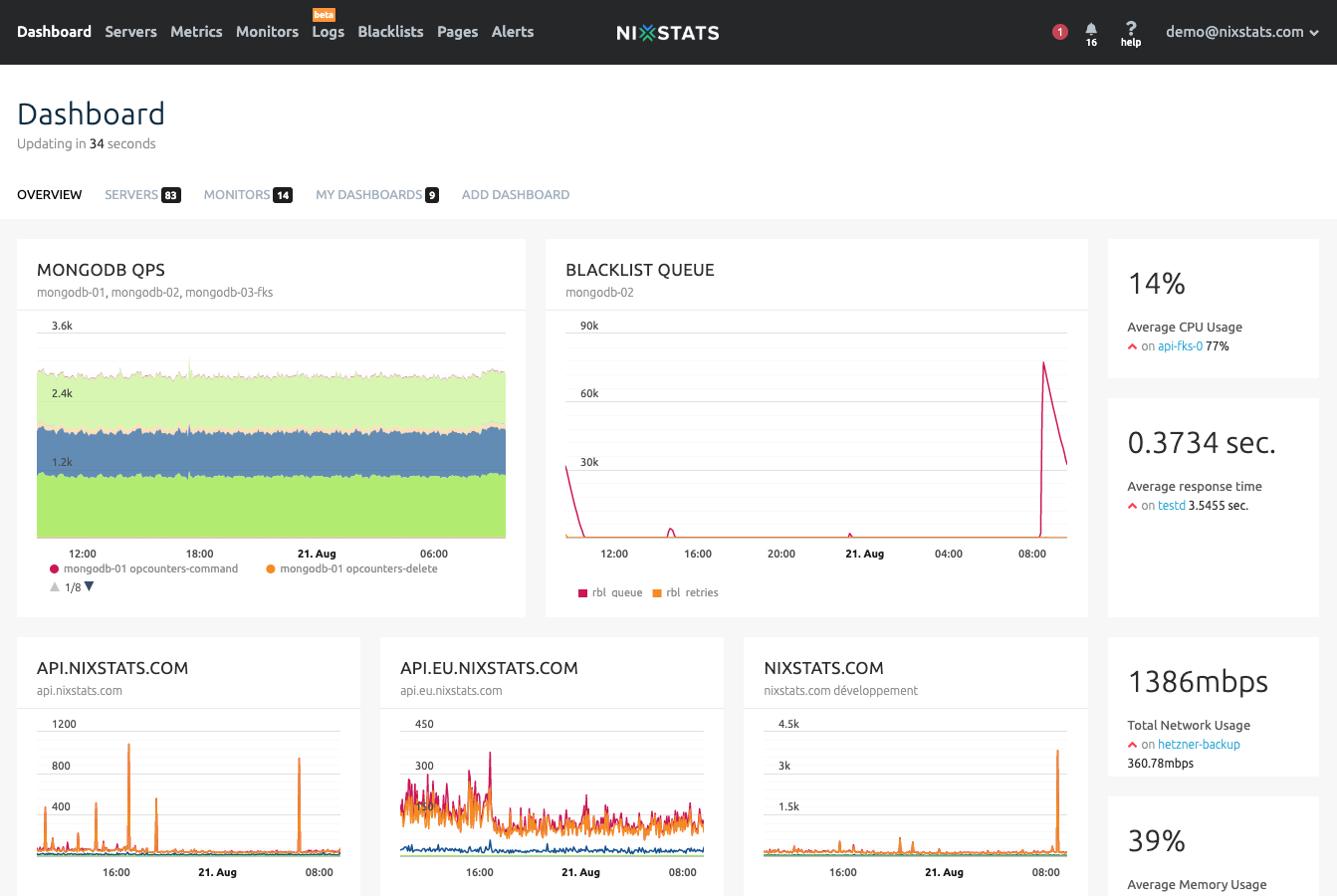Toggle mongodb-01 opcounters-delete series
This screenshot has height=896, width=1337.
(358, 568)
